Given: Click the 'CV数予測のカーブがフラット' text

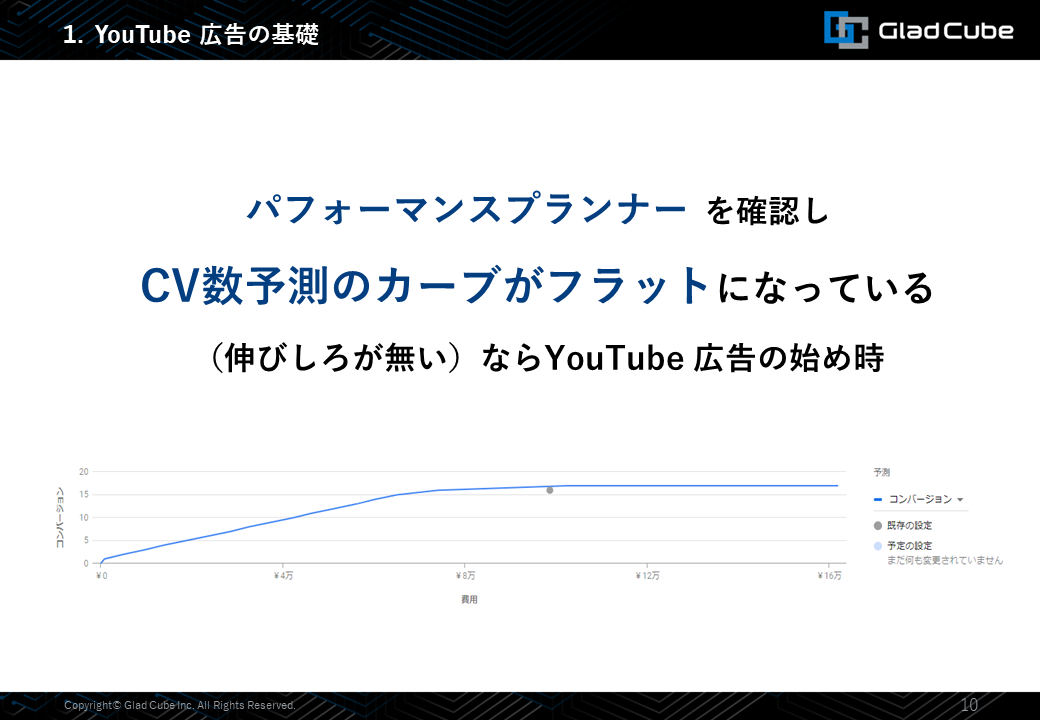Looking at the screenshot, I should coord(426,286).
